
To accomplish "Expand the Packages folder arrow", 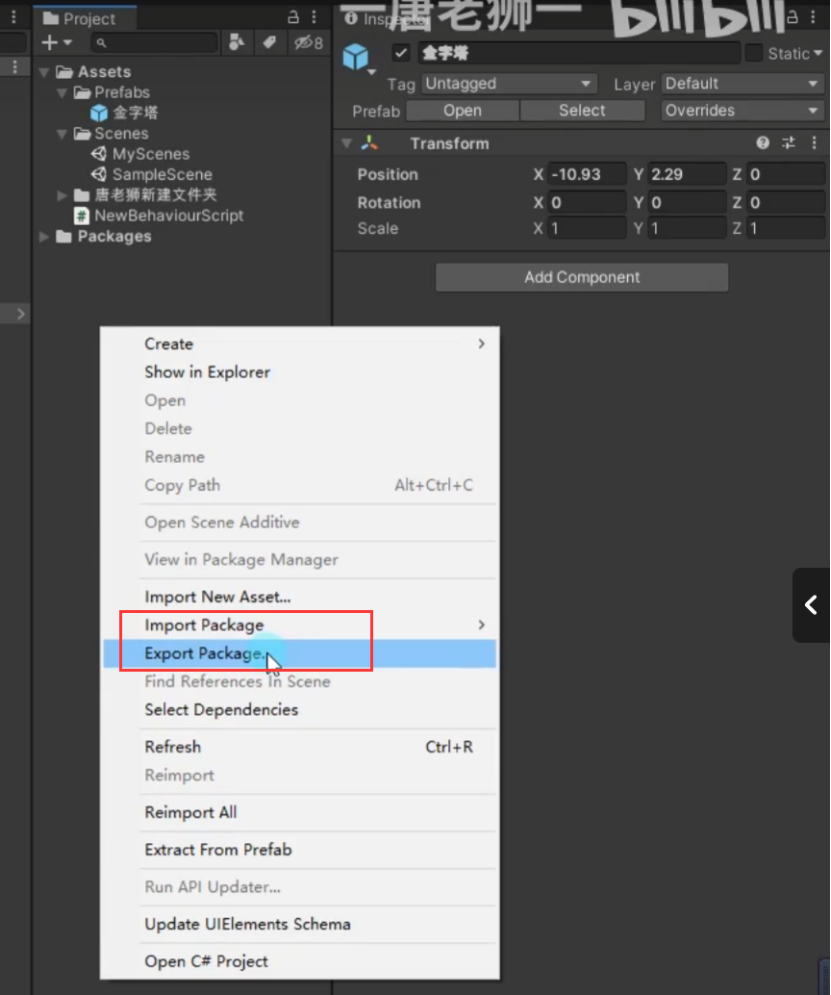I will click(x=44, y=237).
